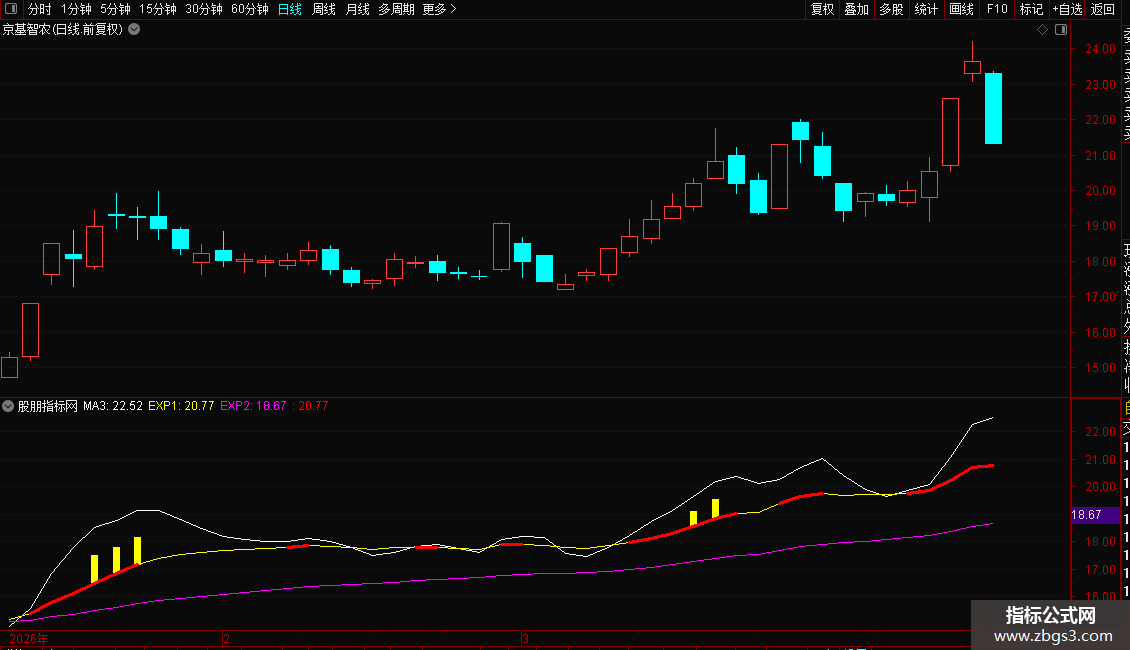
Task: Click the 京基智农(日线.前复权) chart title
Action: coord(63,30)
